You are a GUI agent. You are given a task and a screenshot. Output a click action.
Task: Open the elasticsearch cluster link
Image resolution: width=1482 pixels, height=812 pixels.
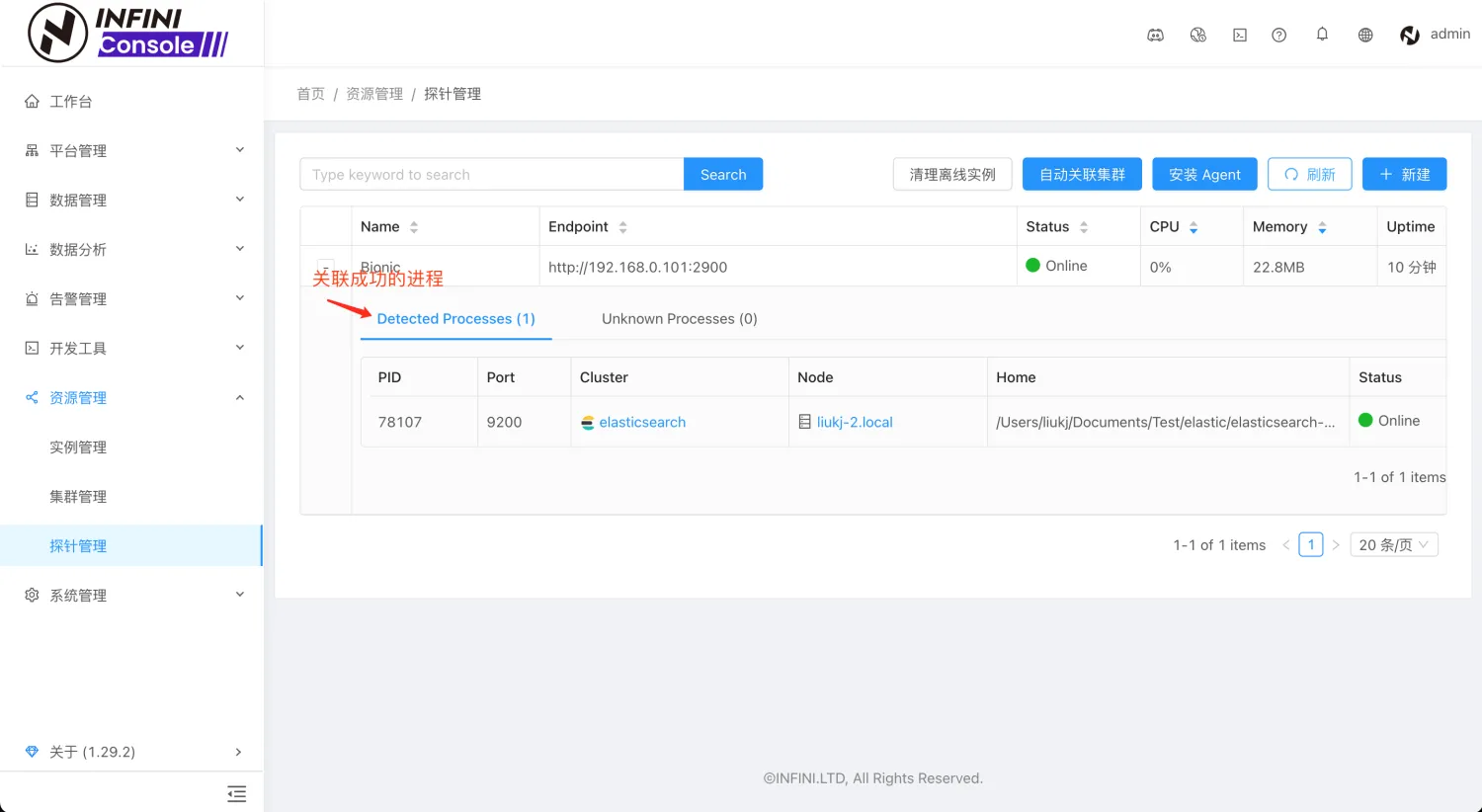[x=642, y=422]
